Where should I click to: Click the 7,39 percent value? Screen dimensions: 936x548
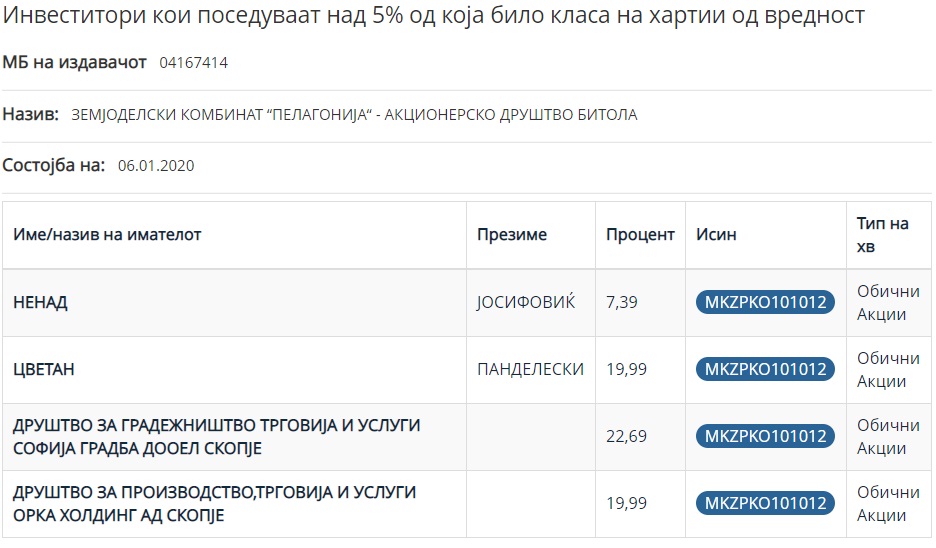coord(622,302)
